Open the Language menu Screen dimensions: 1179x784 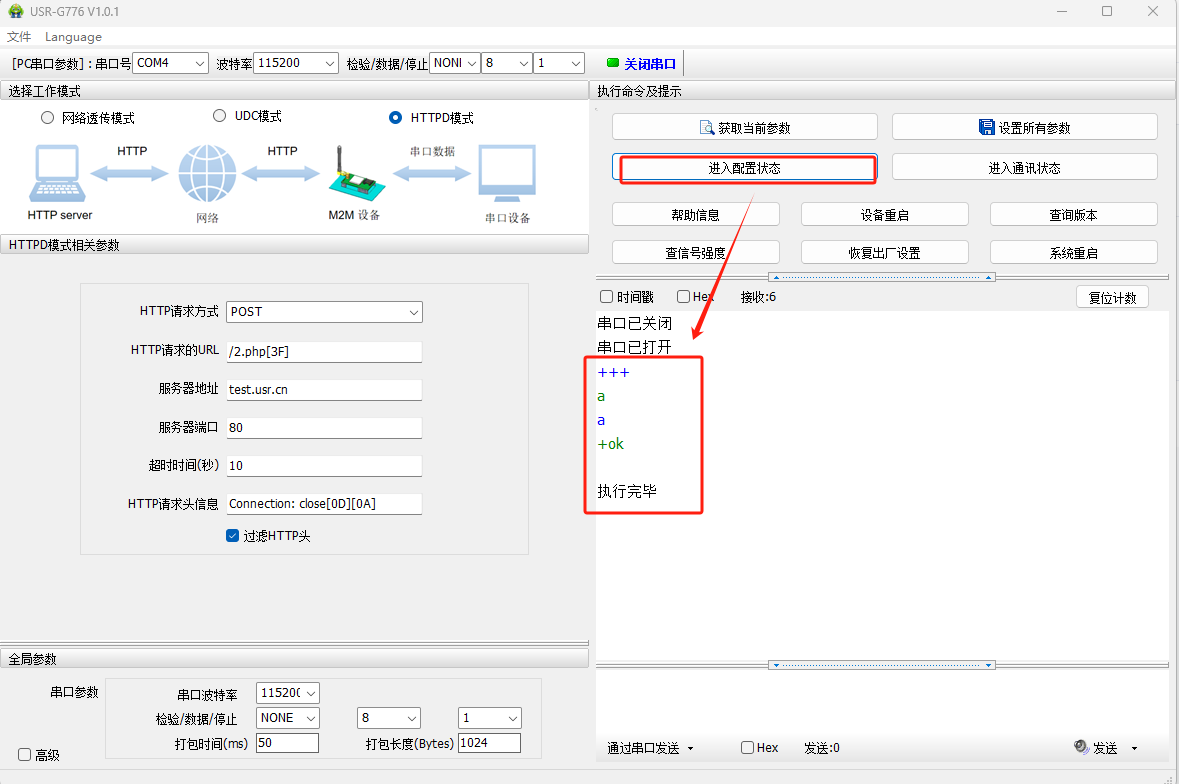(x=73, y=37)
